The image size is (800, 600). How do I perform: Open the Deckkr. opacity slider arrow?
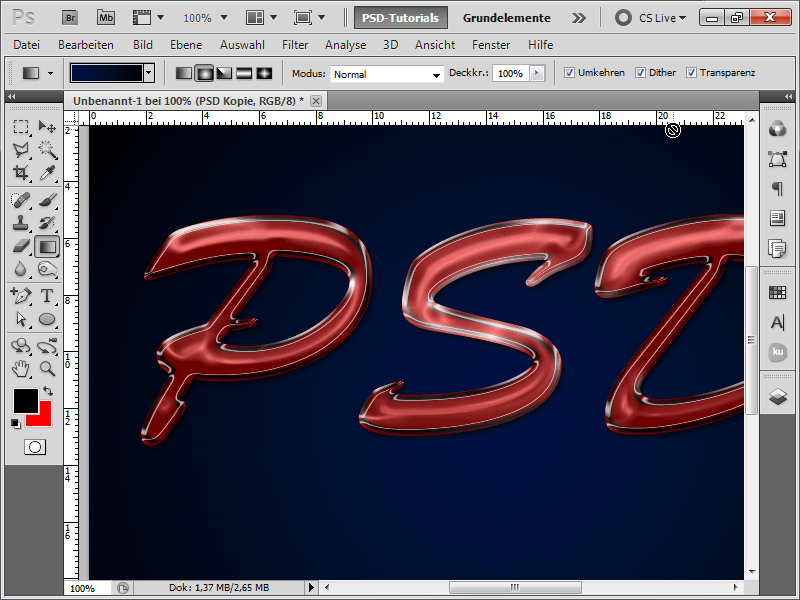coord(537,73)
